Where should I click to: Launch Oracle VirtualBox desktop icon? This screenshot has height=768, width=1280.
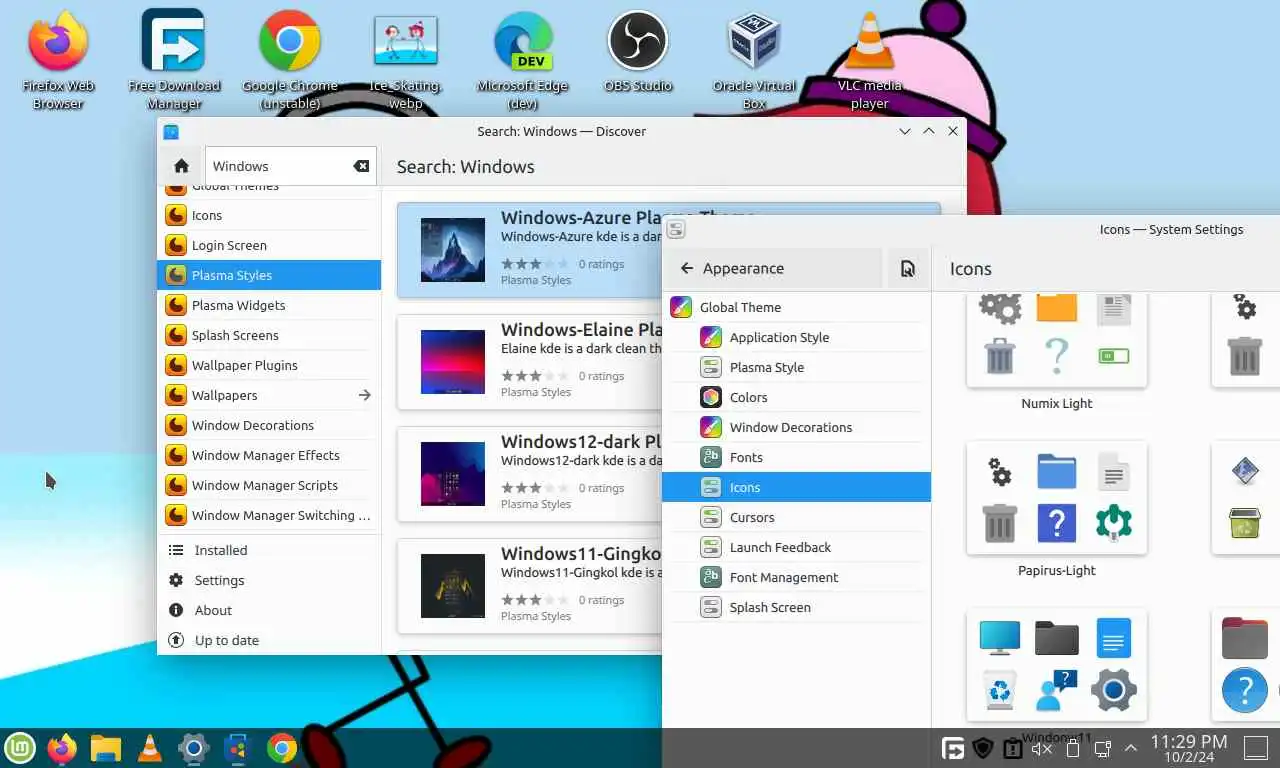coord(754,60)
